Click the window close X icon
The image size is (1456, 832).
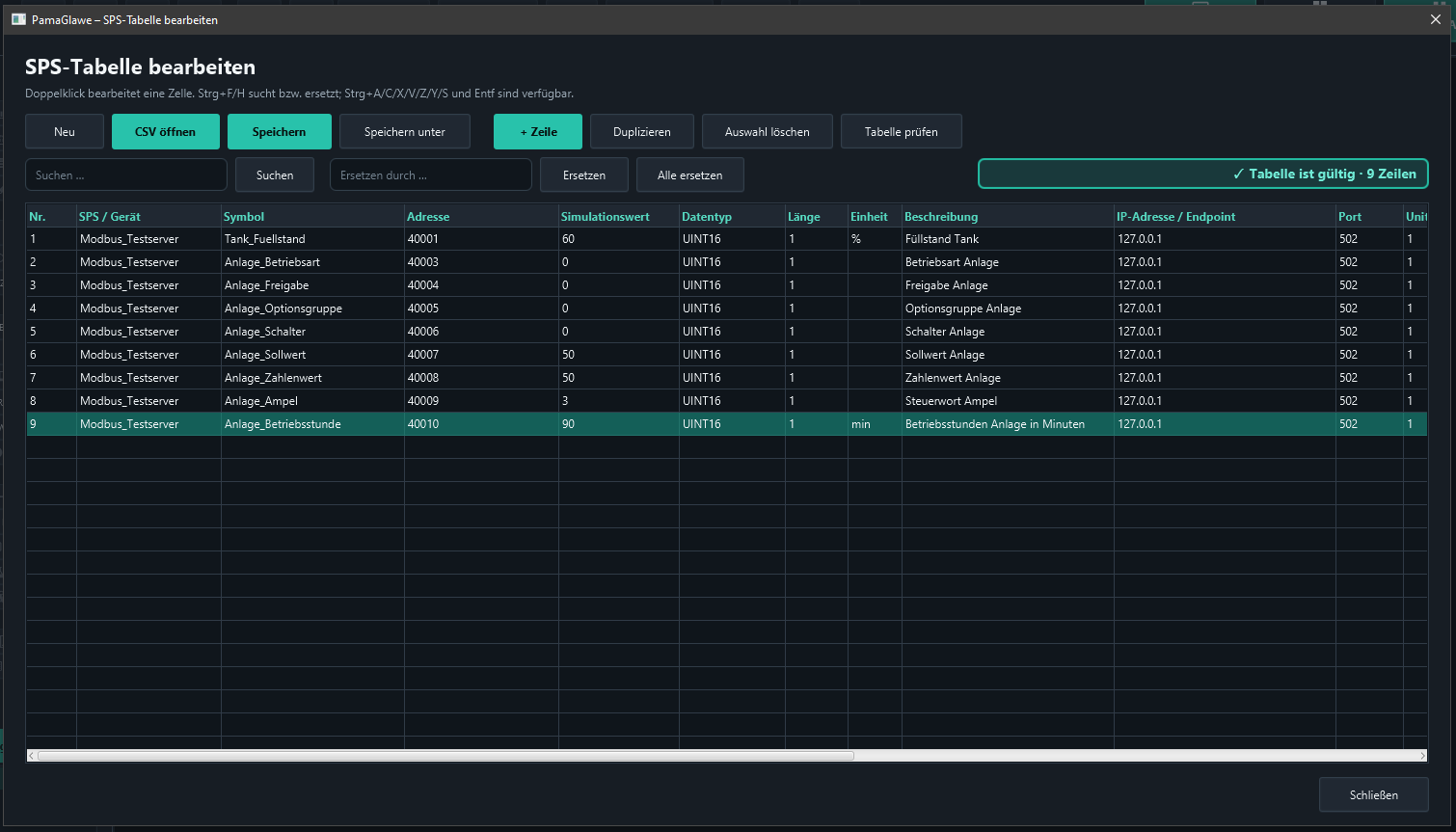(x=1436, y=19)
